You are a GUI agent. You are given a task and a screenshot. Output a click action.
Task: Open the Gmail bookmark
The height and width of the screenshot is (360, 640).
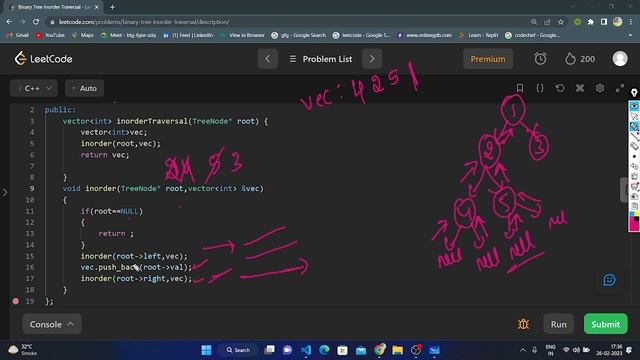(x=18, y=35)
